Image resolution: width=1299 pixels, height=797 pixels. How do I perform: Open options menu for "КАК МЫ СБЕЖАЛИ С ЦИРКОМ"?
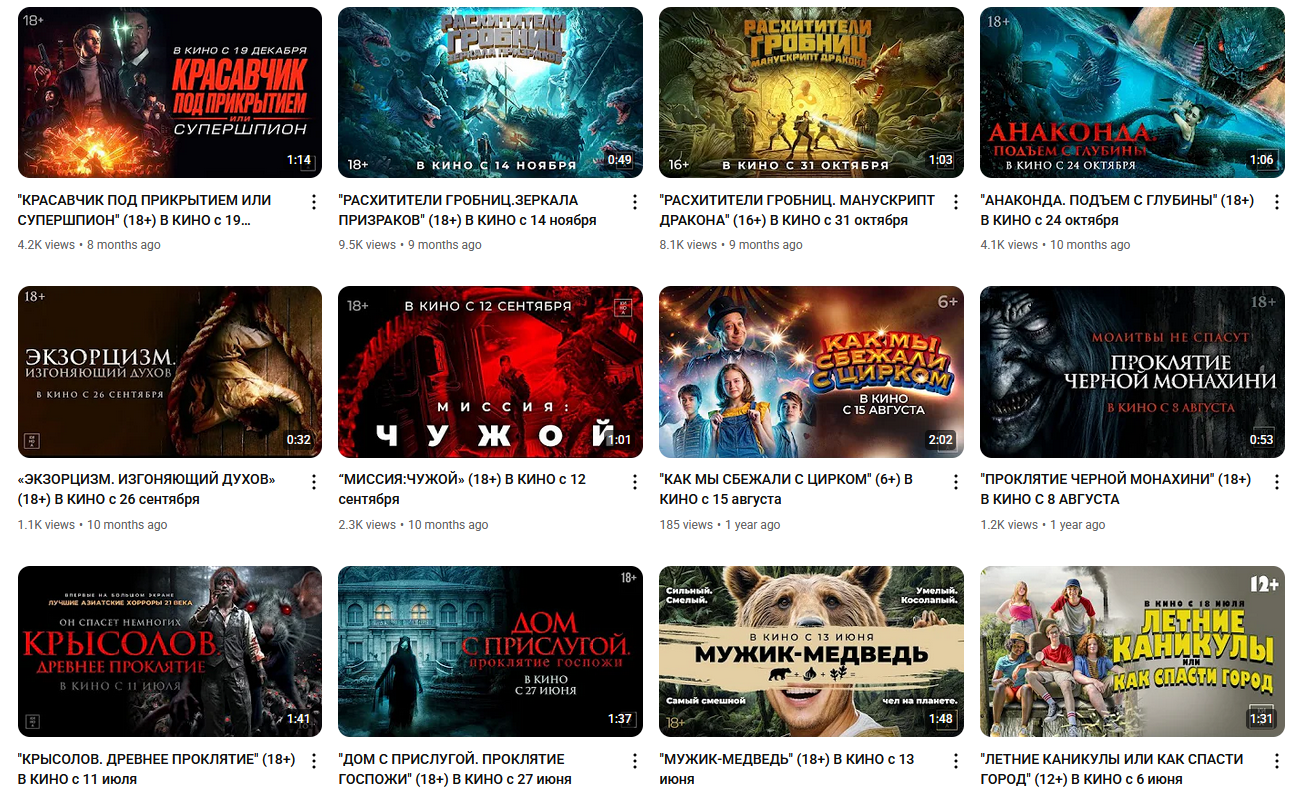[956, 482]
